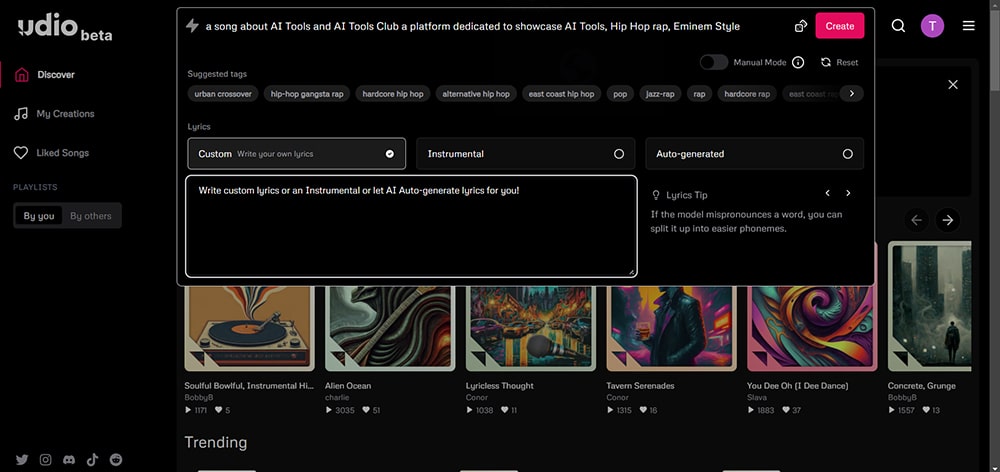Image resolution: width=1000 pixels, height=472 pixels.
Task: Click the Trending section heading
Action: click(216, 442)
